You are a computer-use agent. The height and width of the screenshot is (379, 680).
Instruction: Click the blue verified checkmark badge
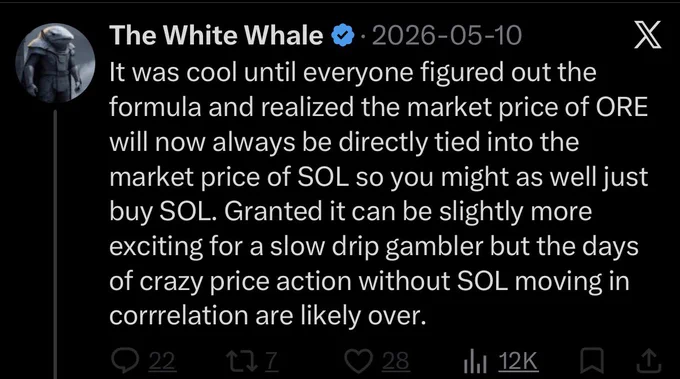343,35
